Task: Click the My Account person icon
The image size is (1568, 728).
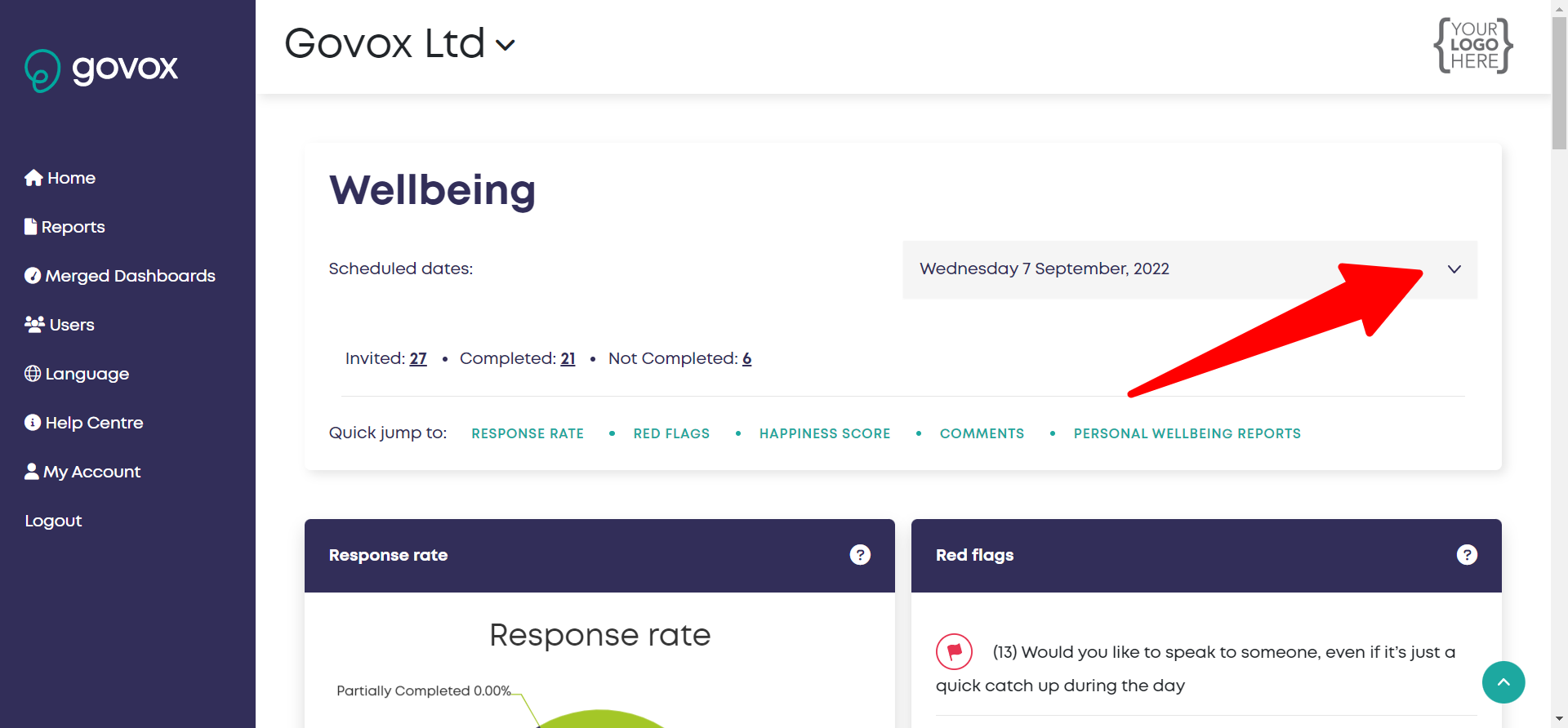Action: [x=32, y=471]
